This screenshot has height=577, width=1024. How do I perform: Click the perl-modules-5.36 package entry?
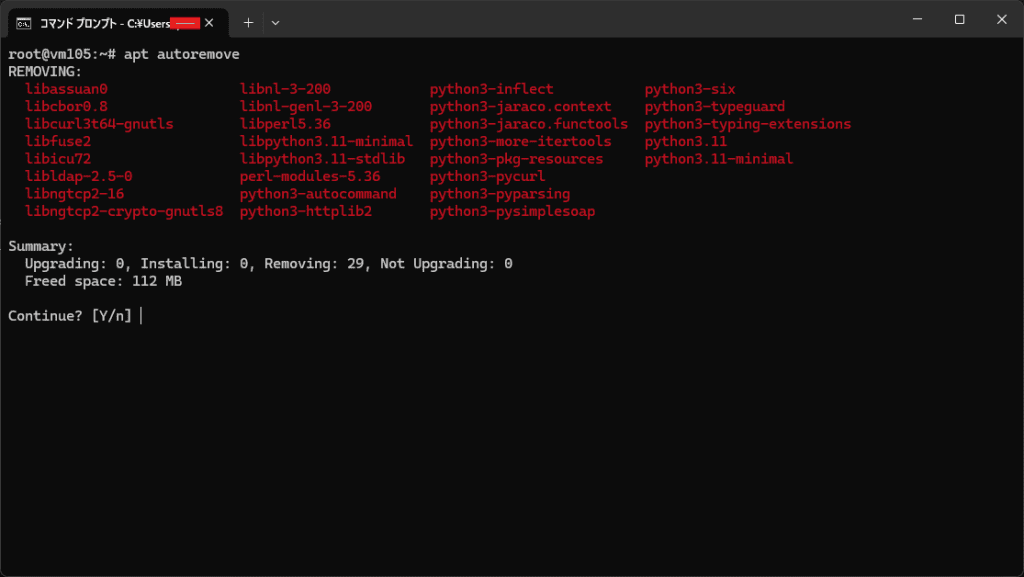point(310,176)
